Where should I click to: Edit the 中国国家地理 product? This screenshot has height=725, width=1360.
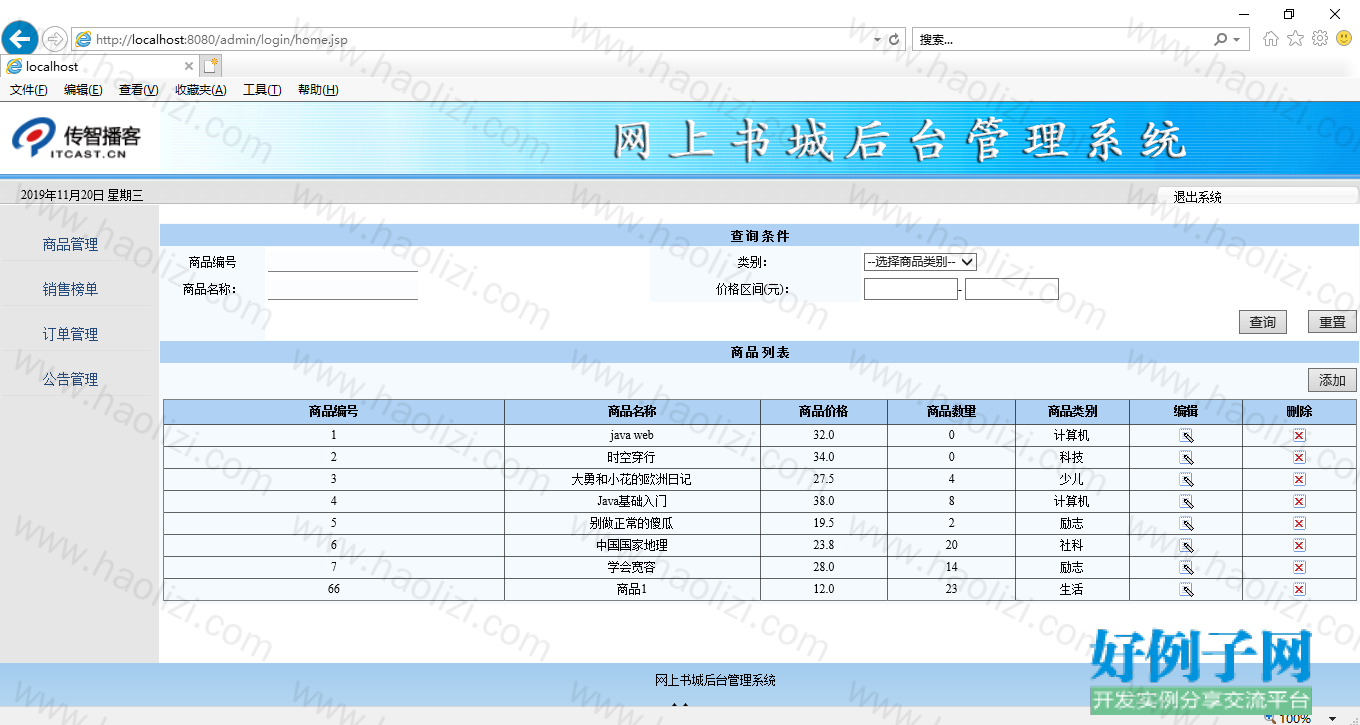tap(1186, 545)
